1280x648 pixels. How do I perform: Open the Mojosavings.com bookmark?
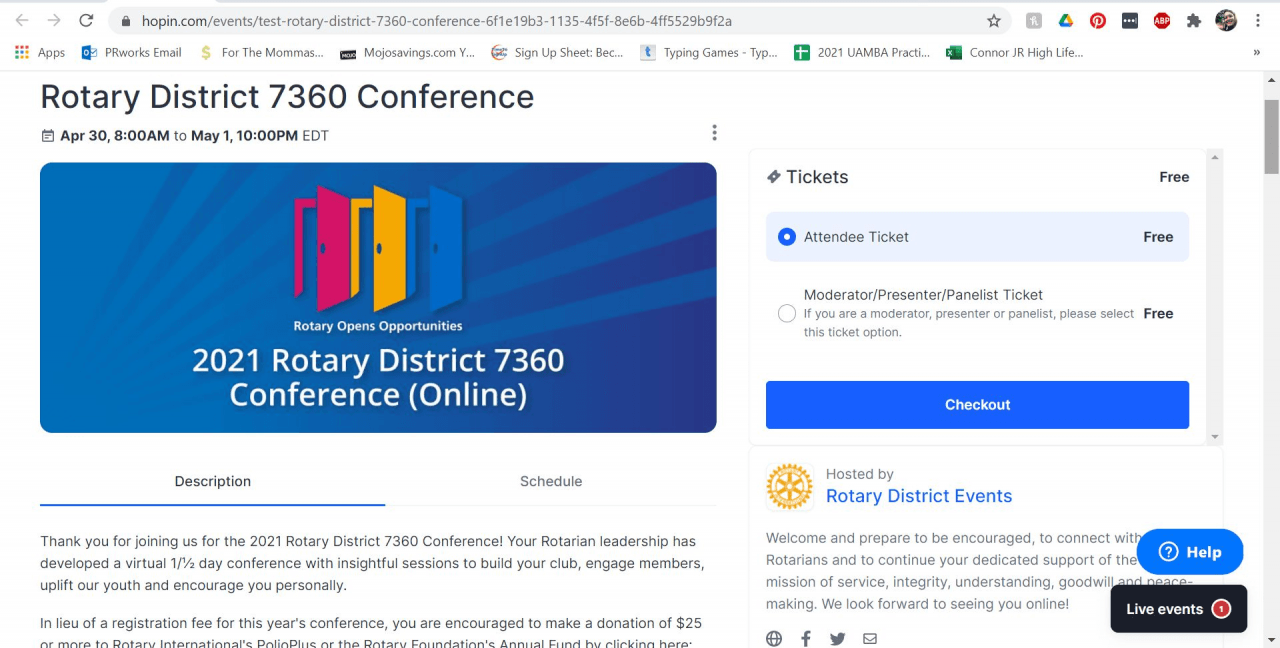pos(408,53)
